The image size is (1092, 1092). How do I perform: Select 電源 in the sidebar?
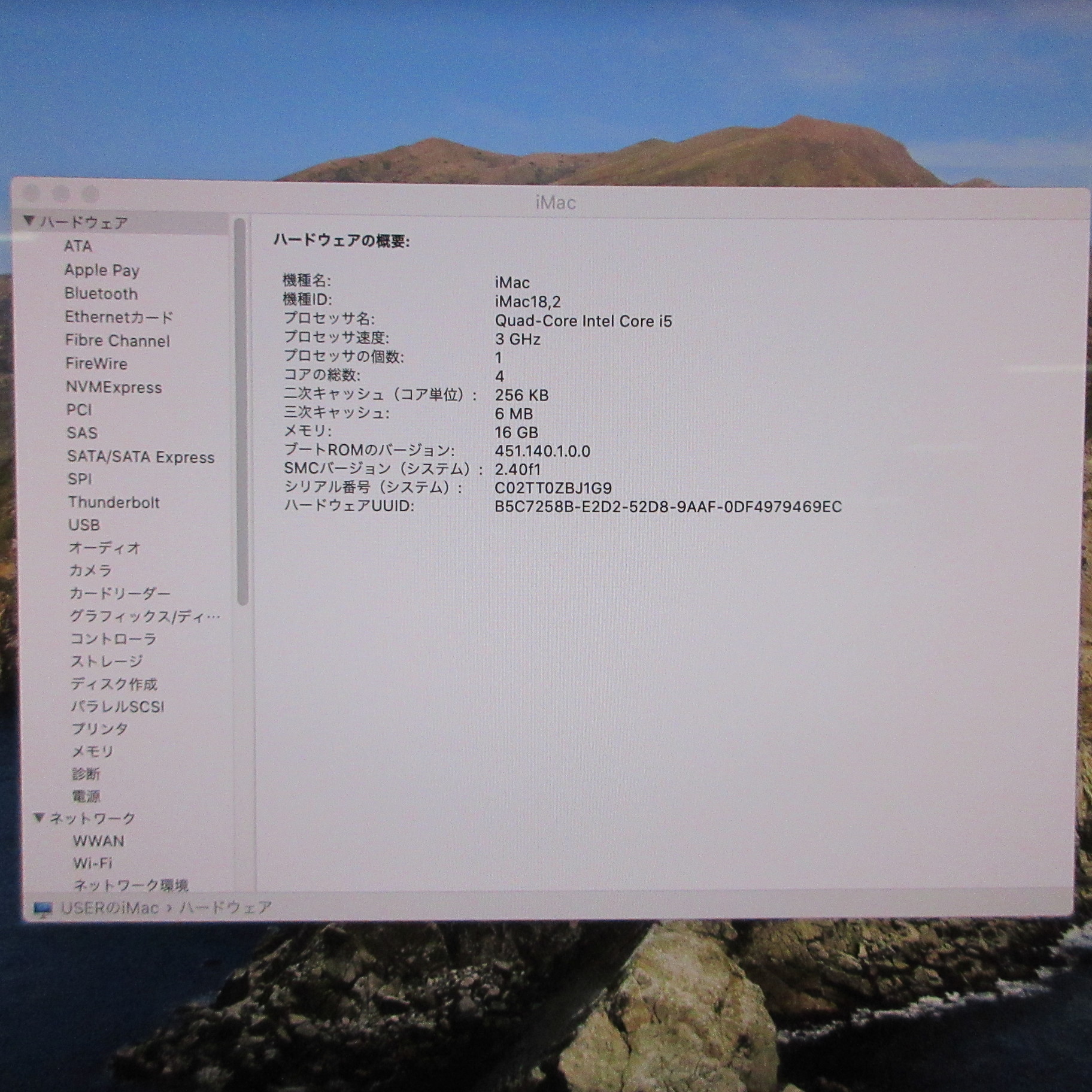(86, 796)
